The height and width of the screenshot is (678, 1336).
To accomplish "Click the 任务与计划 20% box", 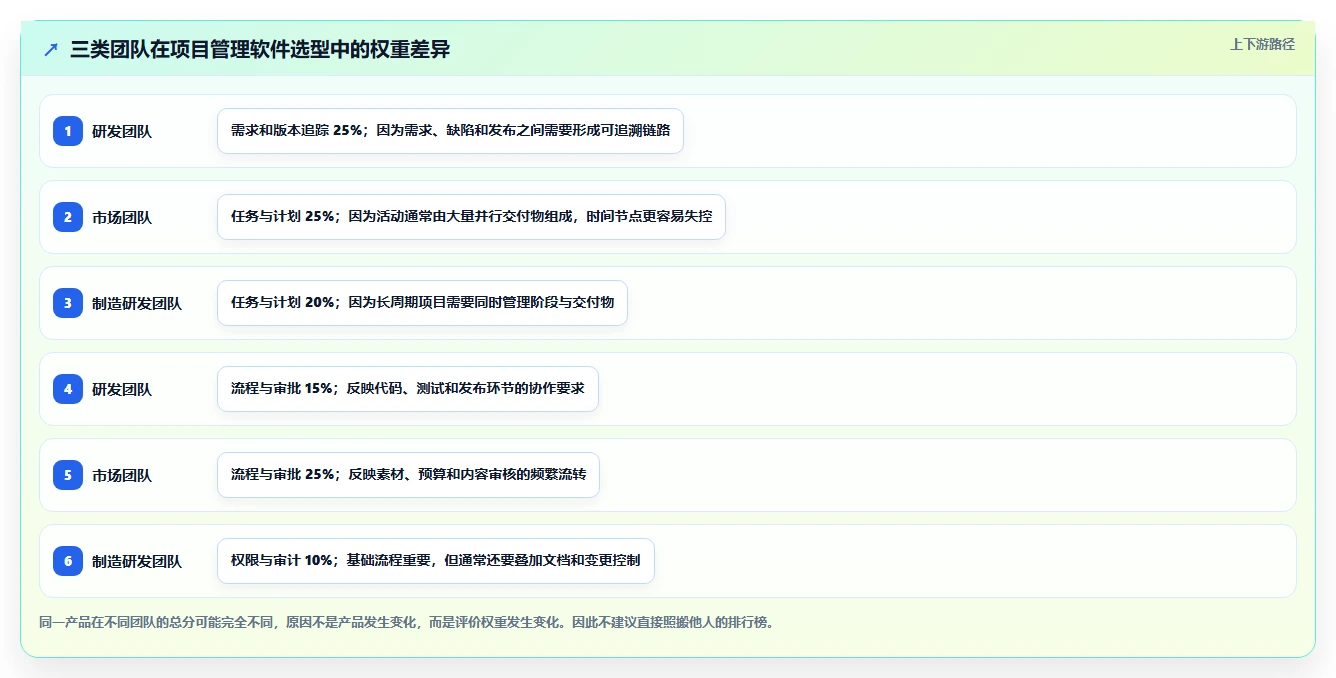I will (422, 303).
